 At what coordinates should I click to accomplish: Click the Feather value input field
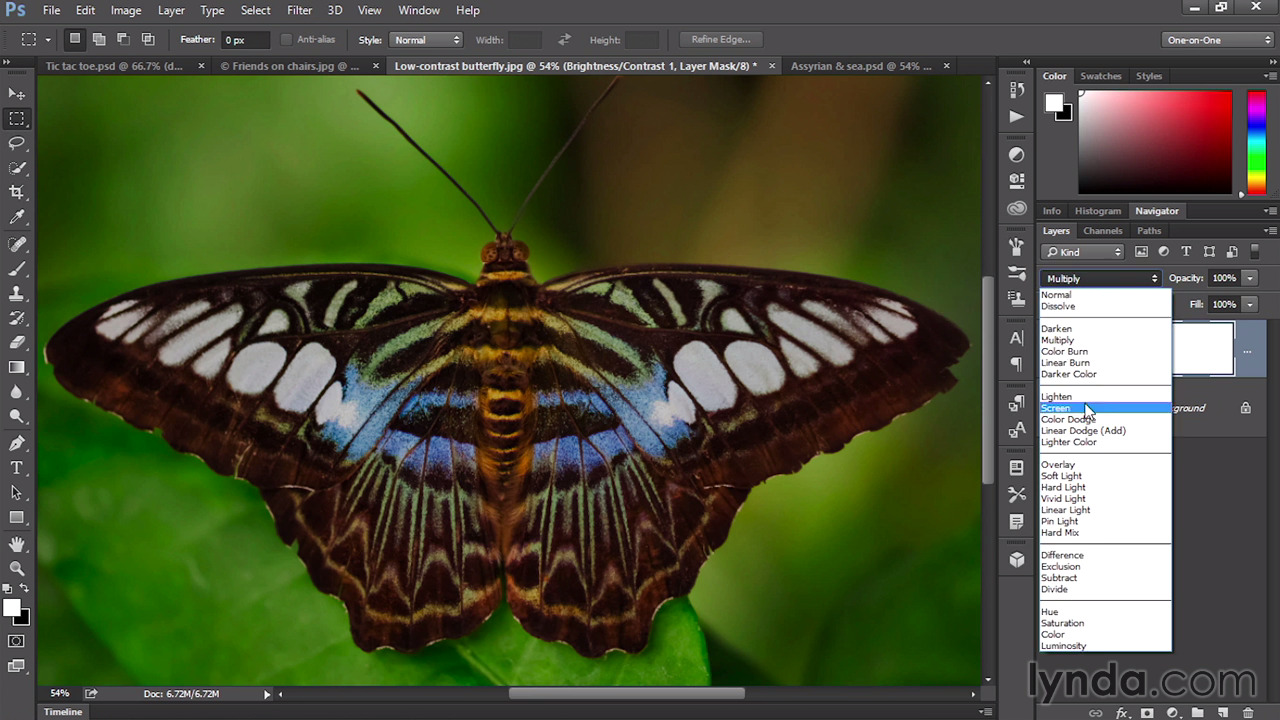tap(245, 40)
